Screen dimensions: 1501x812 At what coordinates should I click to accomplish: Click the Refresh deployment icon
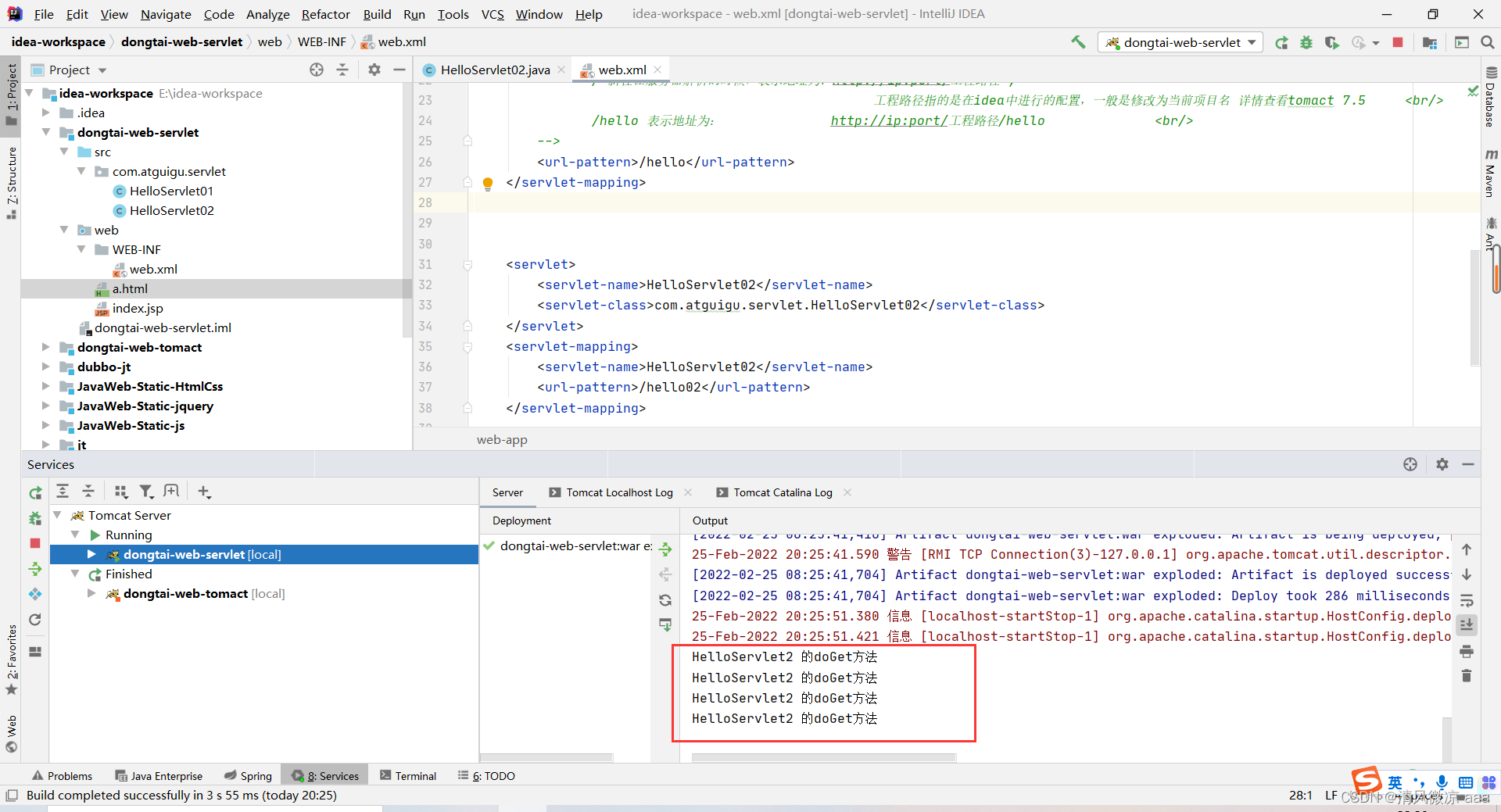pyautogui.click(x=665, y=600)
